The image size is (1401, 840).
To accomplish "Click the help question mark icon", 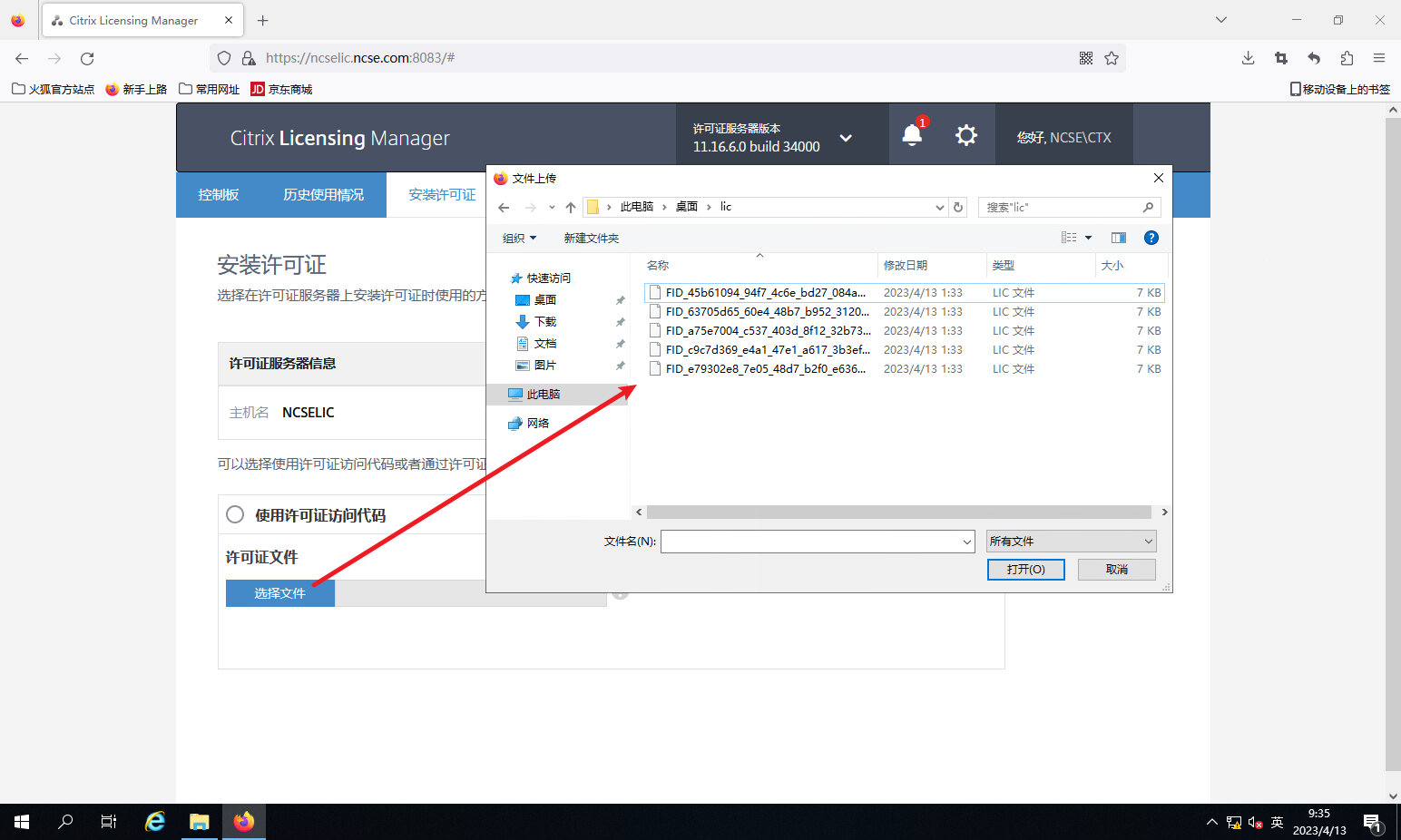I will click(x=1151, y=238).
